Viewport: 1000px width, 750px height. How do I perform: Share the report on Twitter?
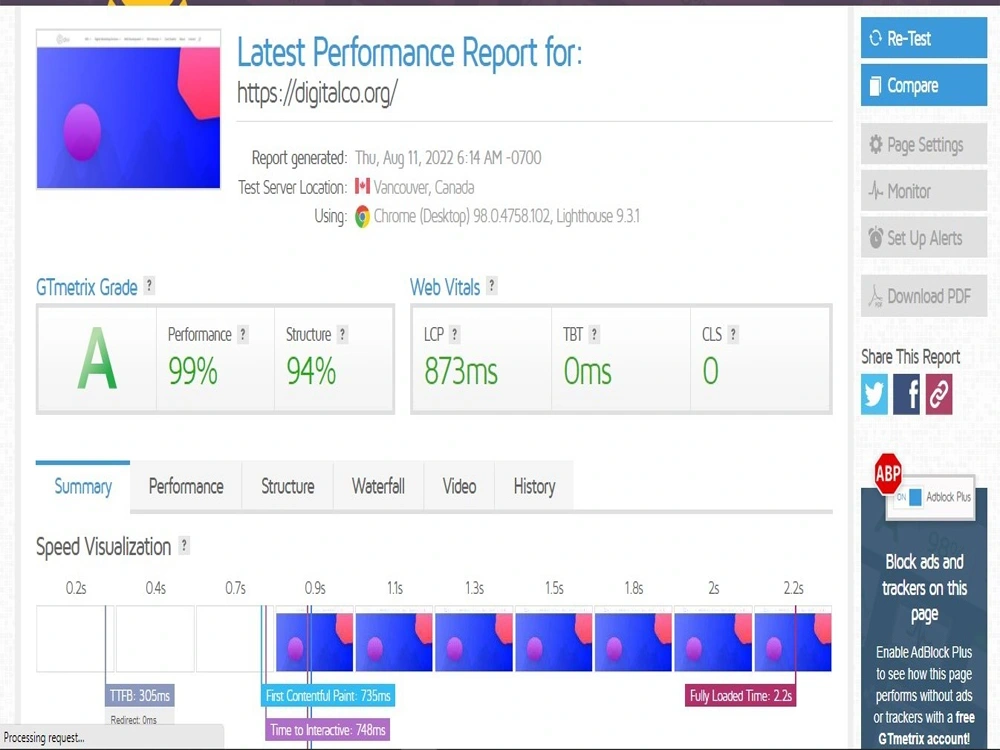(874, 395)
